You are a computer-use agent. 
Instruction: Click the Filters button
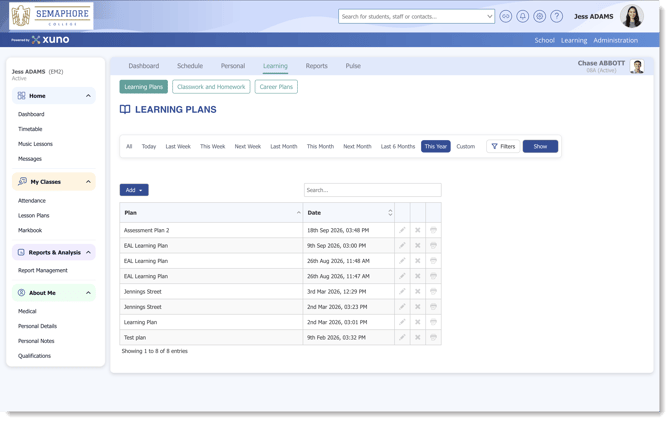(503, 147)
